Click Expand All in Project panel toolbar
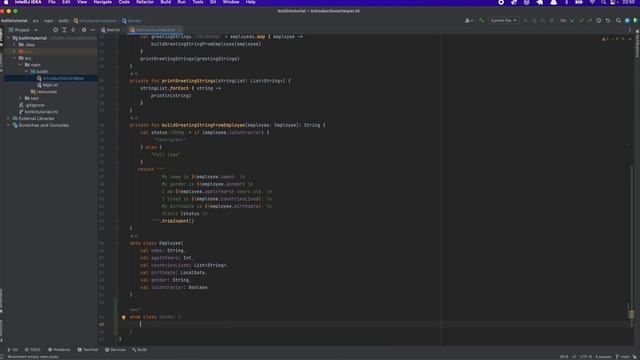The image size is (640, 360). (x=64, y=30)
